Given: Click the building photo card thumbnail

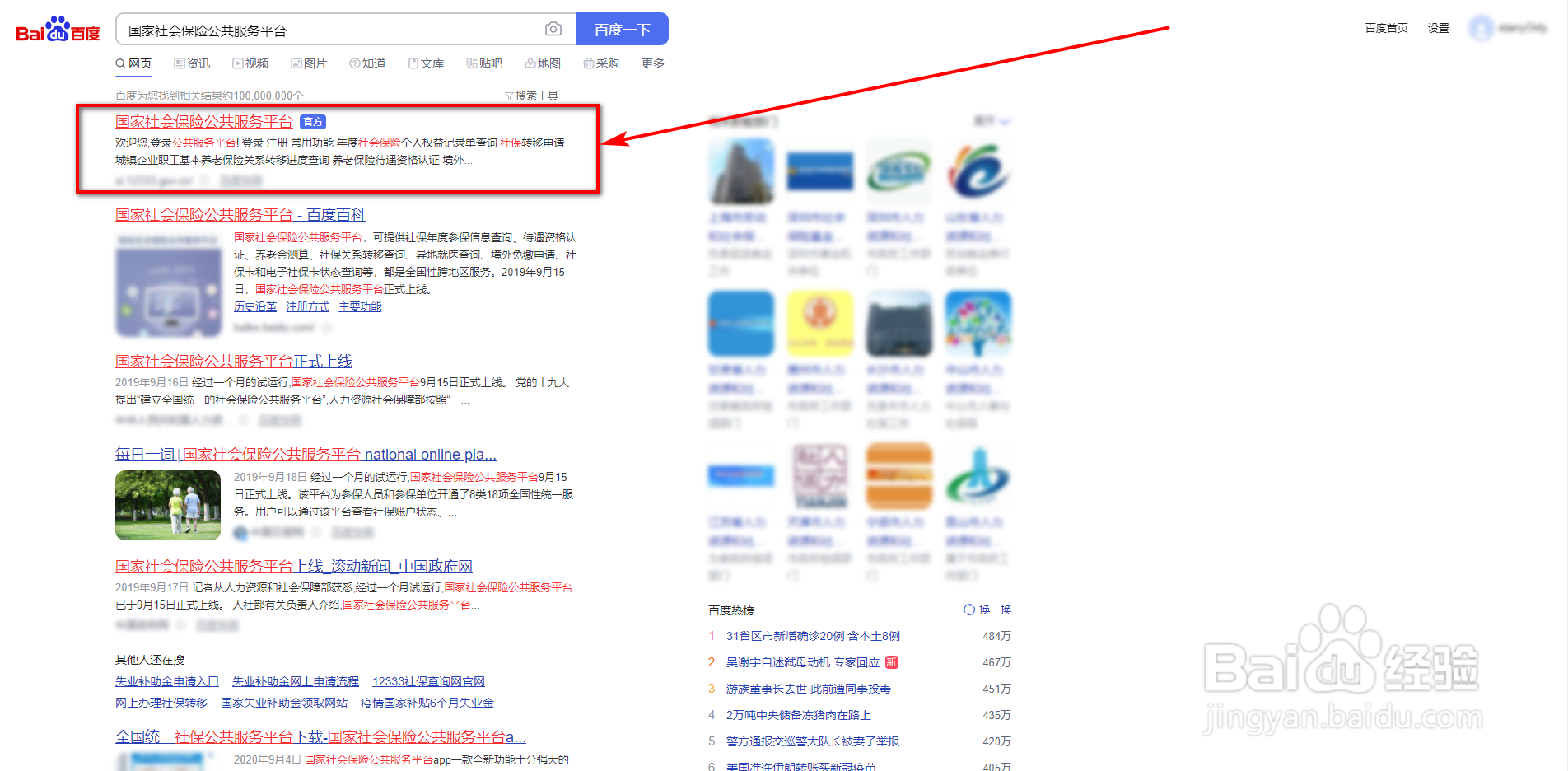Looking at the screenshot, I should click(741, 171).
